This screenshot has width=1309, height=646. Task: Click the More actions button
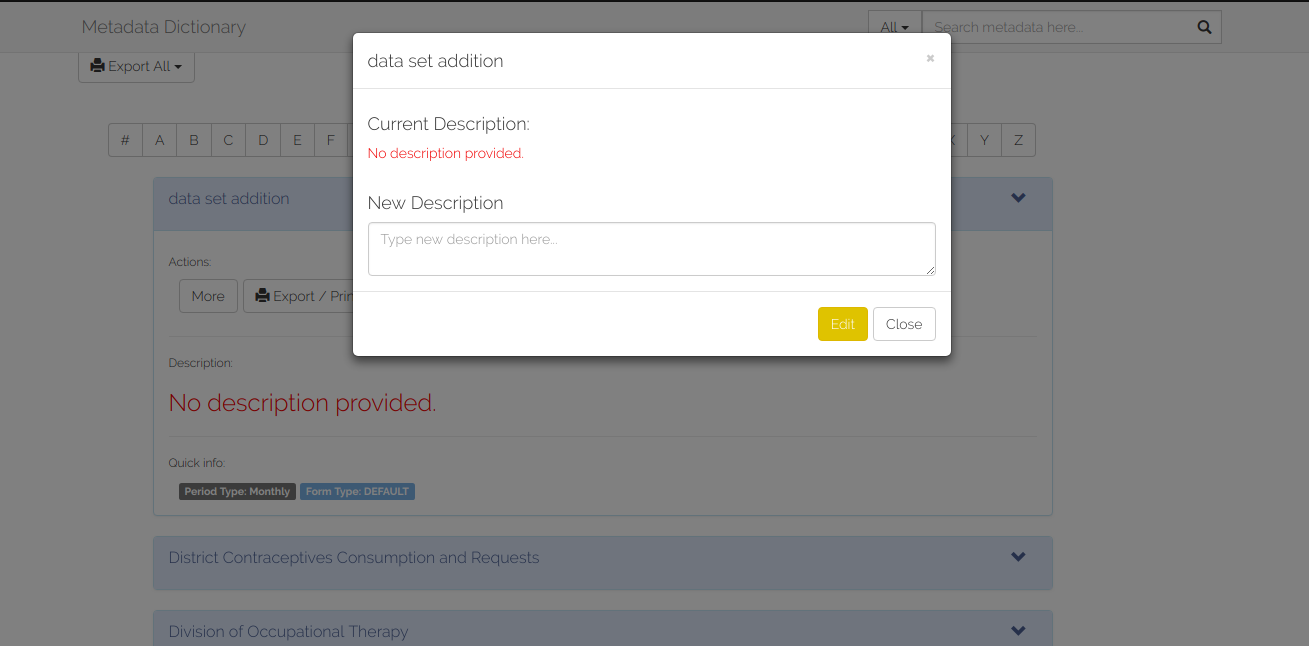click(x=208, y=296)
